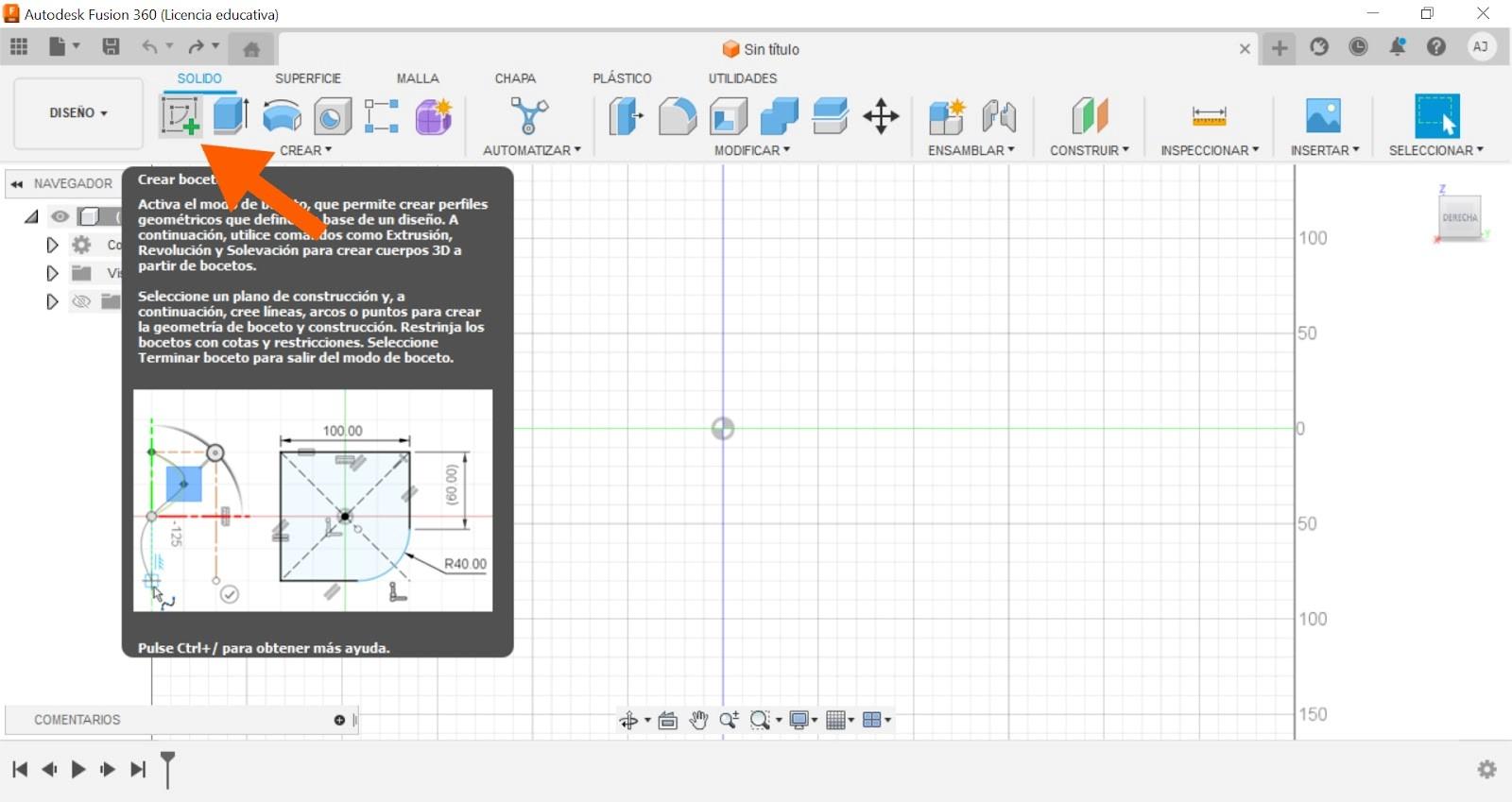Collapse the root component tree node
Screen dimensions: 1512x802
pos(32,216)
